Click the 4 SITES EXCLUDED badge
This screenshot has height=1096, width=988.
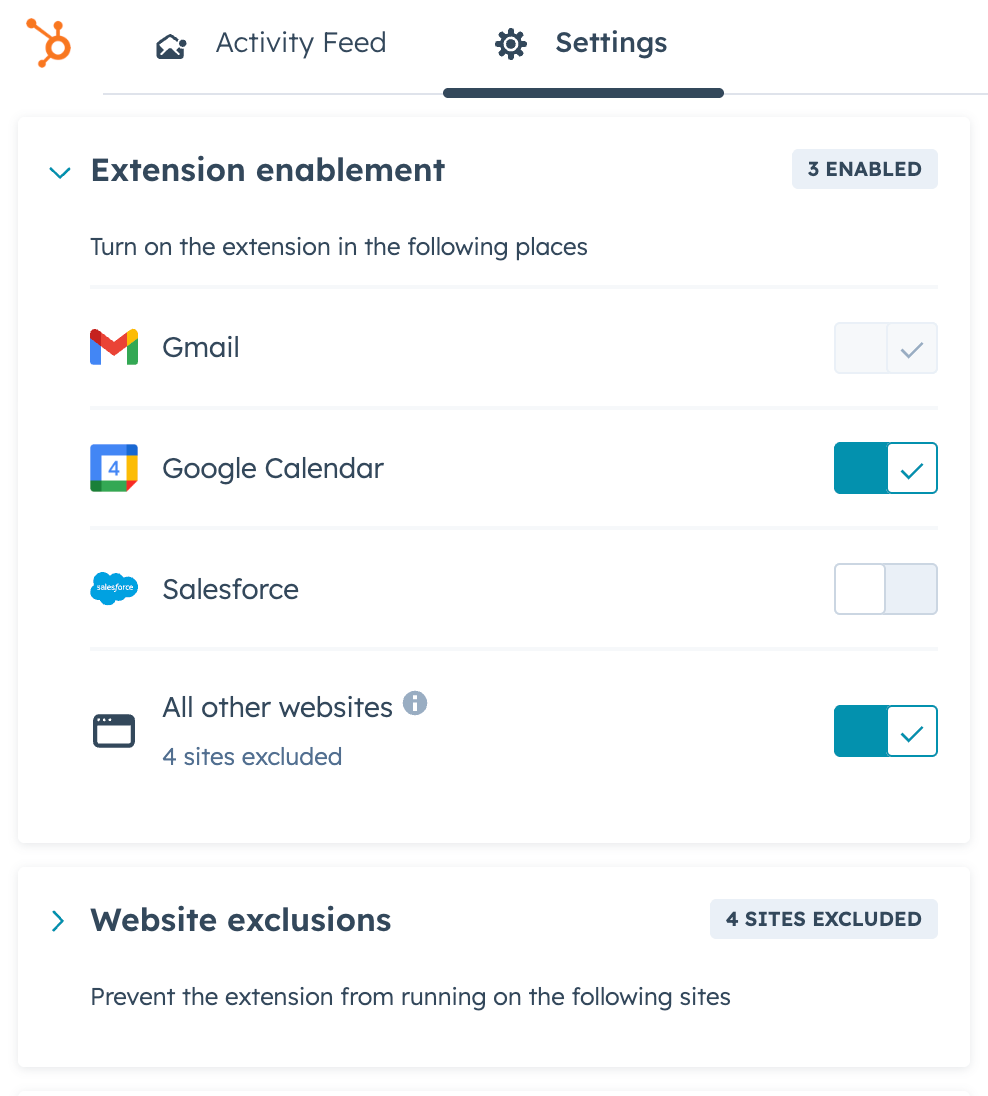click(824, 918)
